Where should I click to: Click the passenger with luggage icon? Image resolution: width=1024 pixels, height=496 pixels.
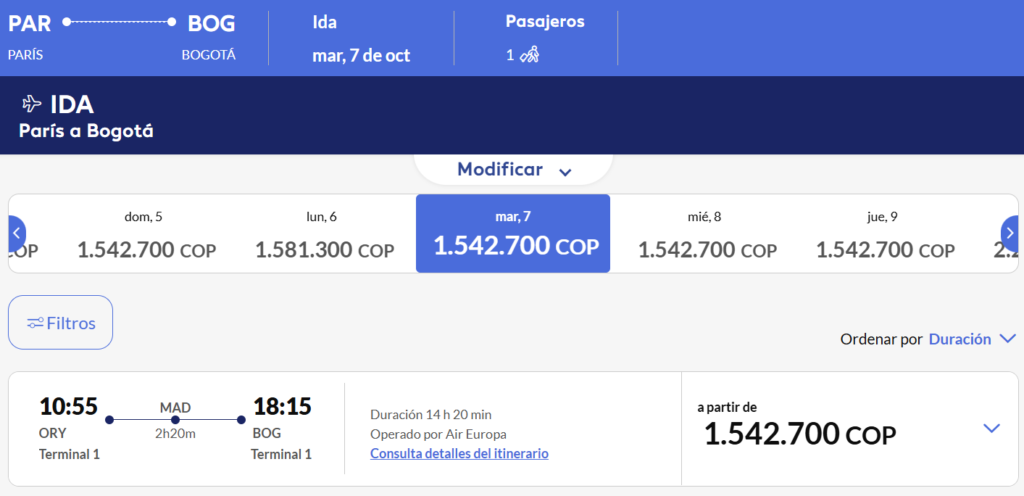click(x=530, y=55)
